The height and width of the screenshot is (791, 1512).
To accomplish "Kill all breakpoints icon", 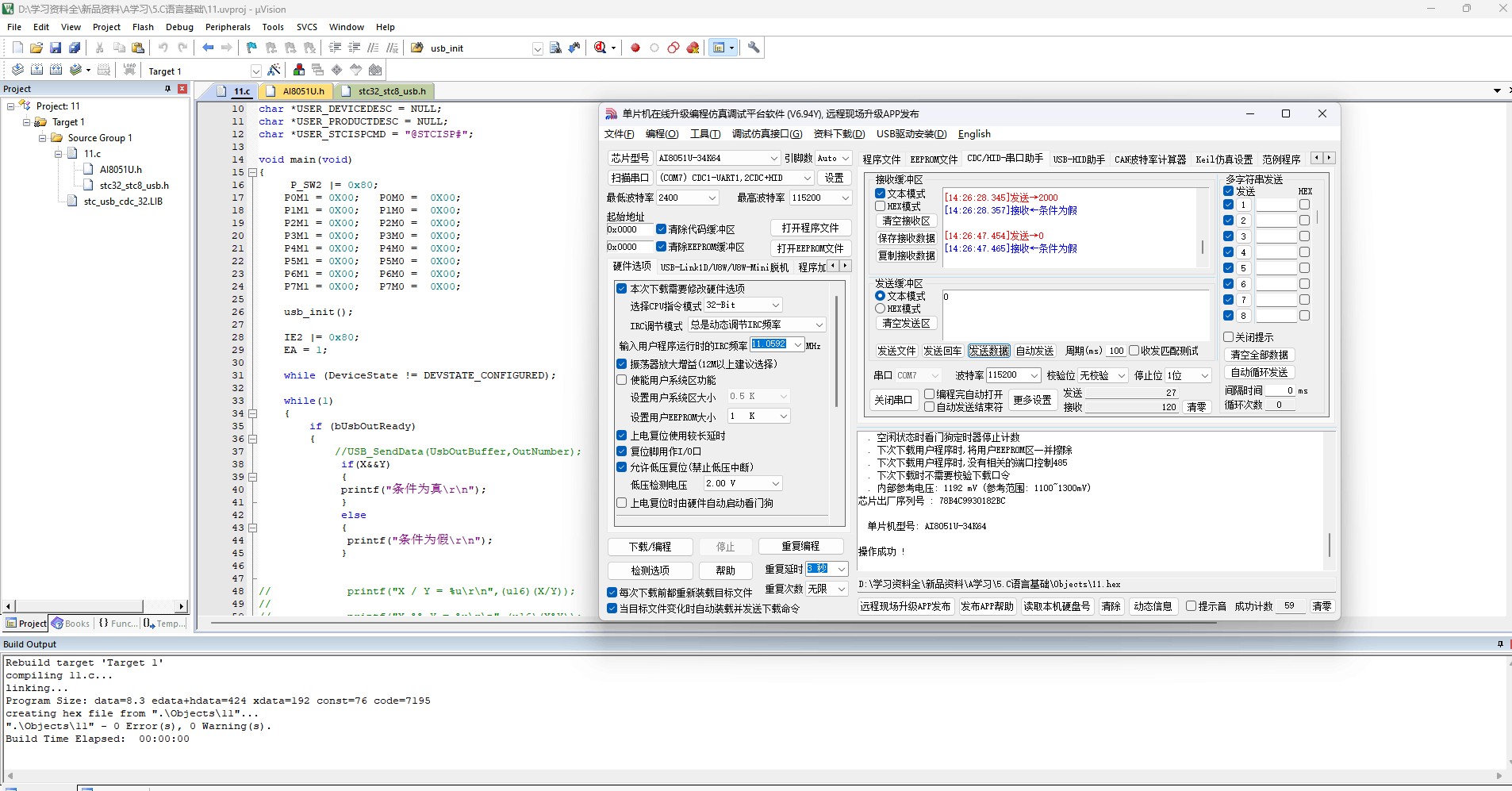I will pyautogui.click(x=693, y=48).
